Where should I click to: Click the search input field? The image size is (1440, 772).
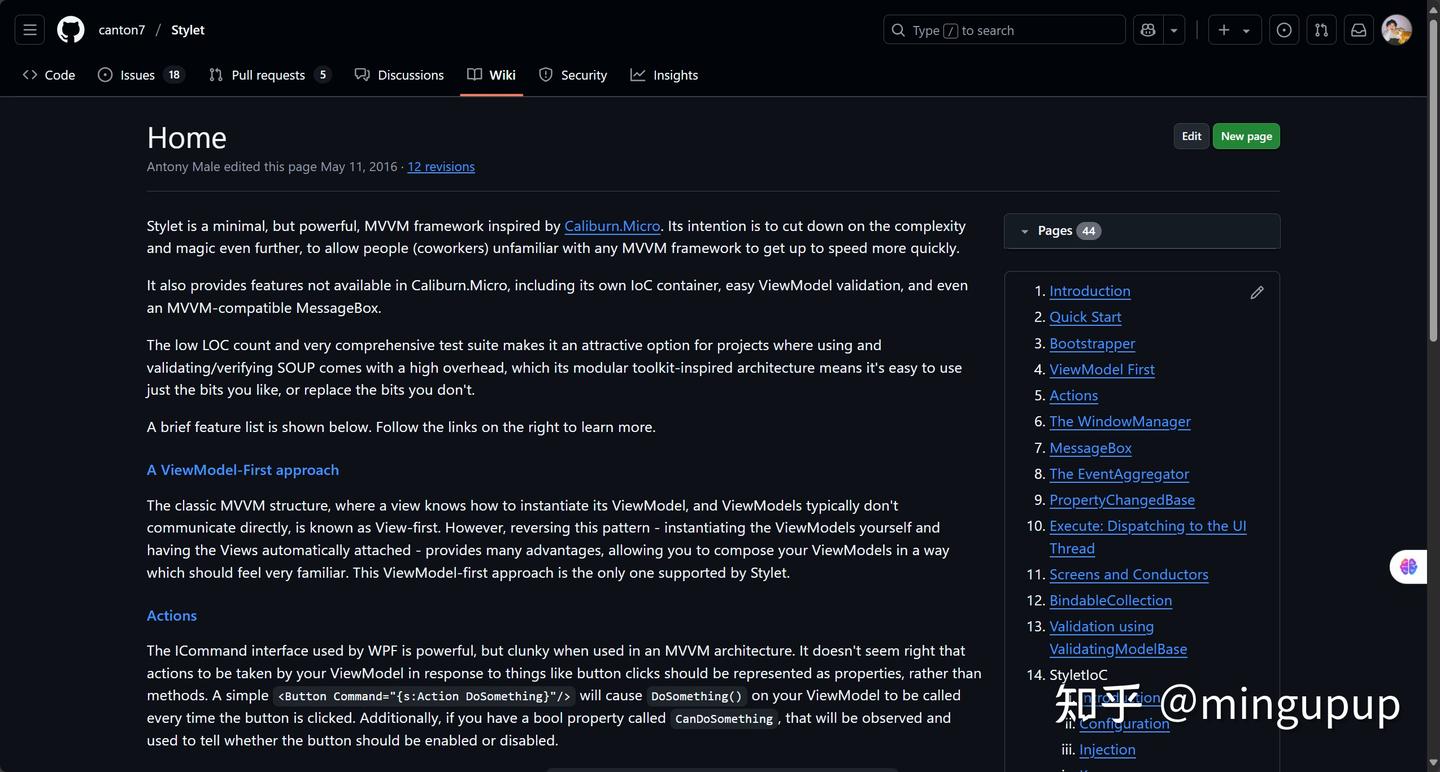[1003, 29]
